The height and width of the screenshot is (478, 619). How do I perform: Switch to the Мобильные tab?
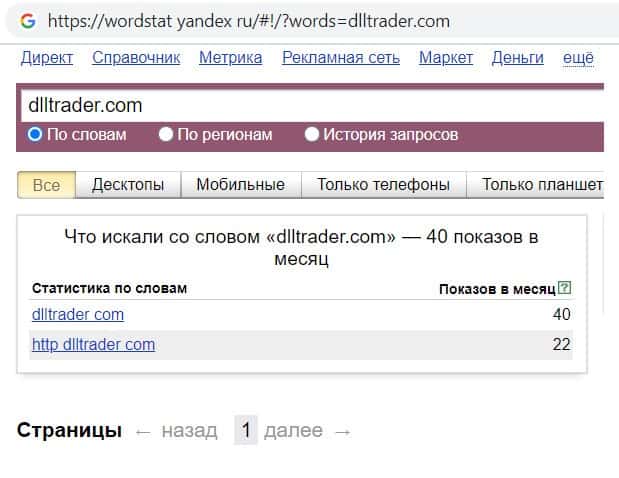click(x=241, y=185)
